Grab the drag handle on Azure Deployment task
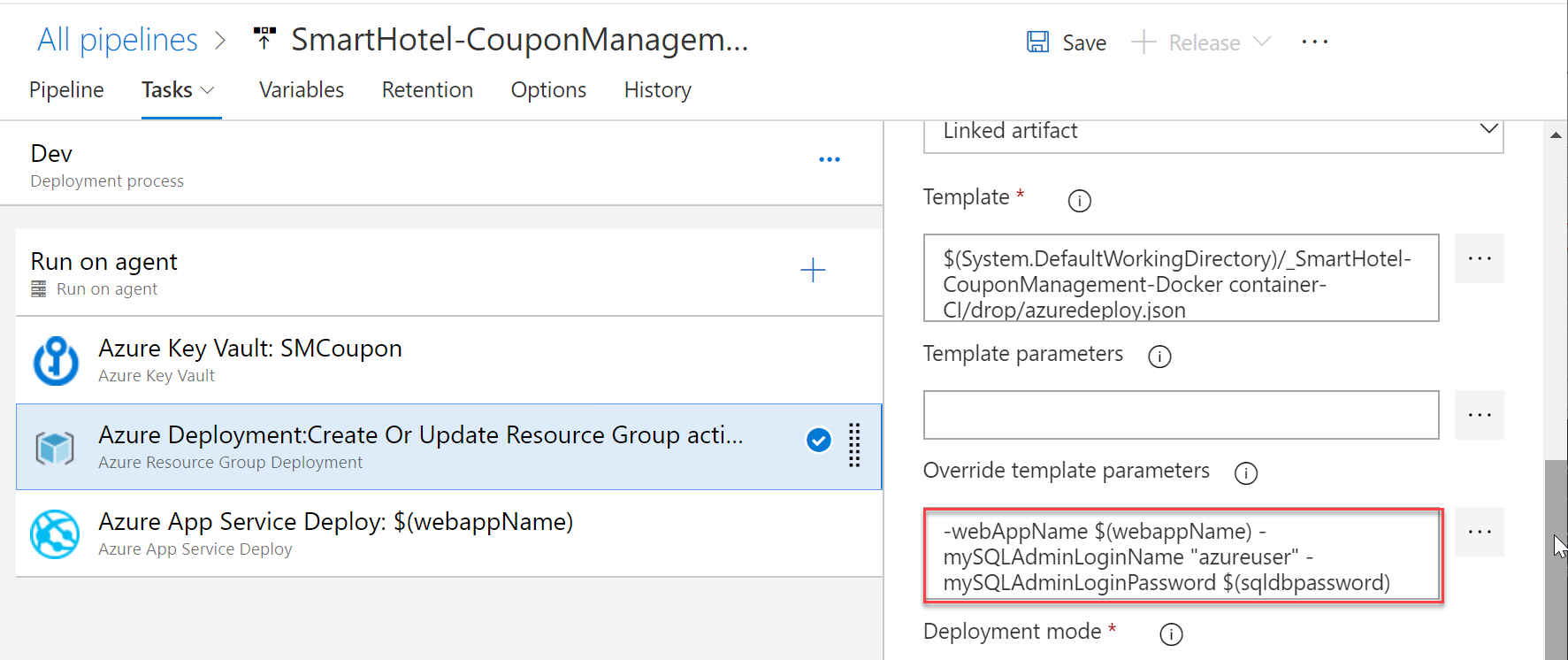The width and height of the screenshot is (1568, 660). pyautogui.click(x=854, y=445)
